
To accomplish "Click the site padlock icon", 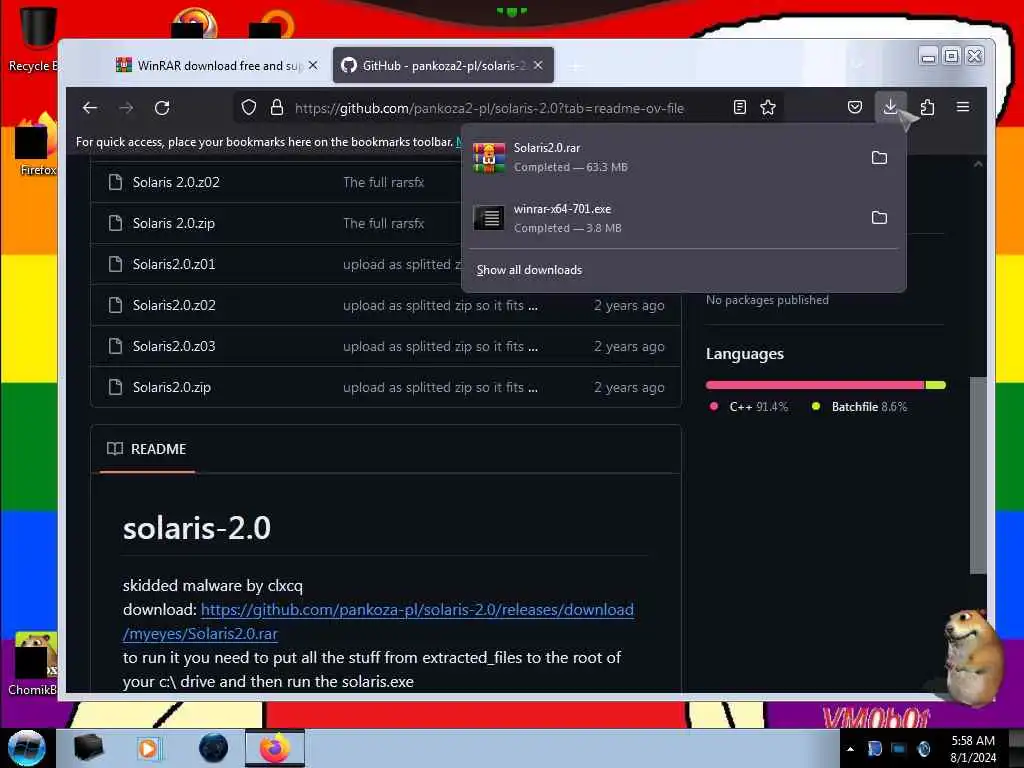I will (277, 107).
